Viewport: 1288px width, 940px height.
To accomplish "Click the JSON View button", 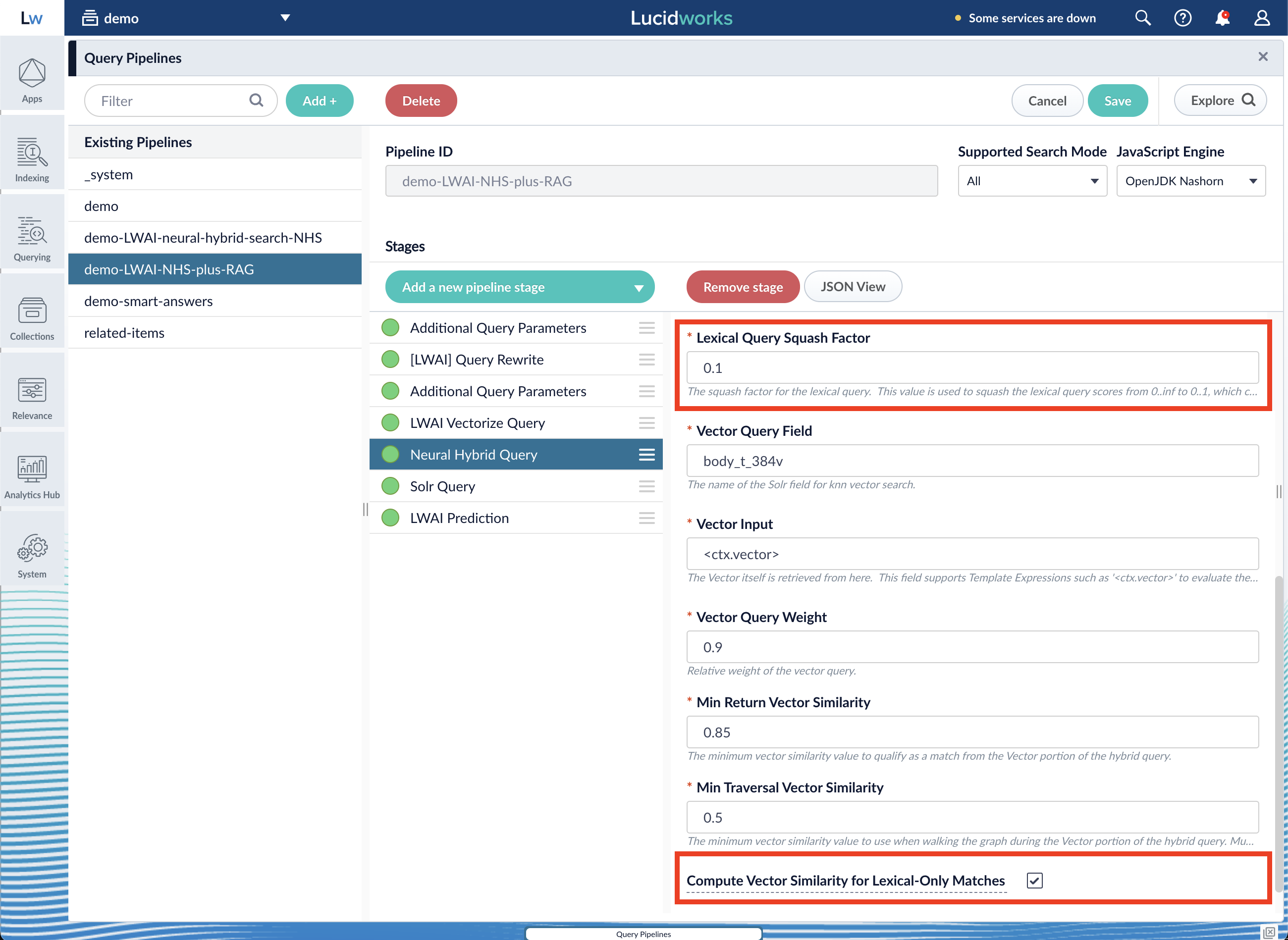I will (852, 287).
